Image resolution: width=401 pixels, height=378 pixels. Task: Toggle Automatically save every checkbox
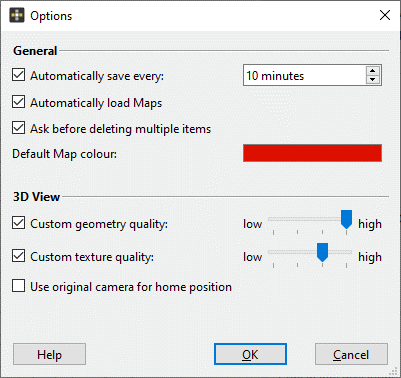click(x=18, y=75)
